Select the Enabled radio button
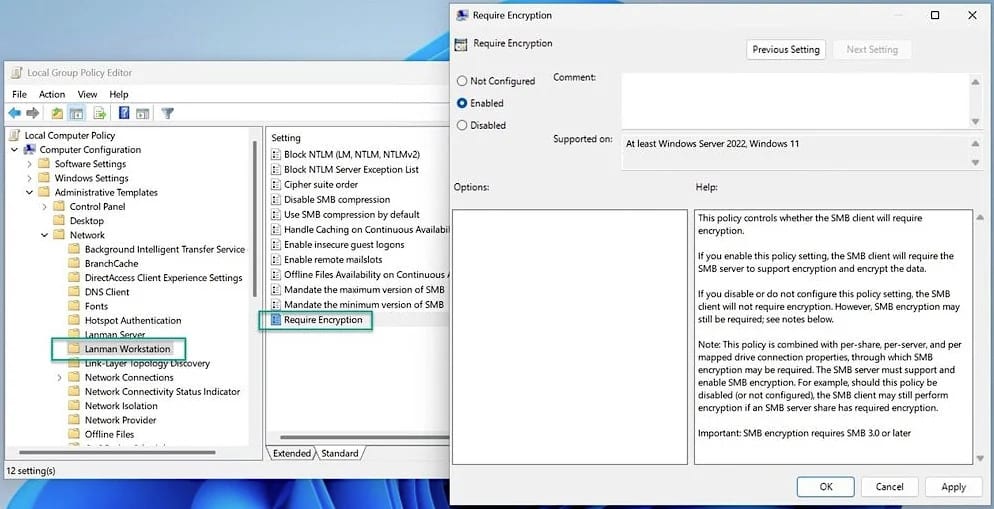 click(462, 103)
